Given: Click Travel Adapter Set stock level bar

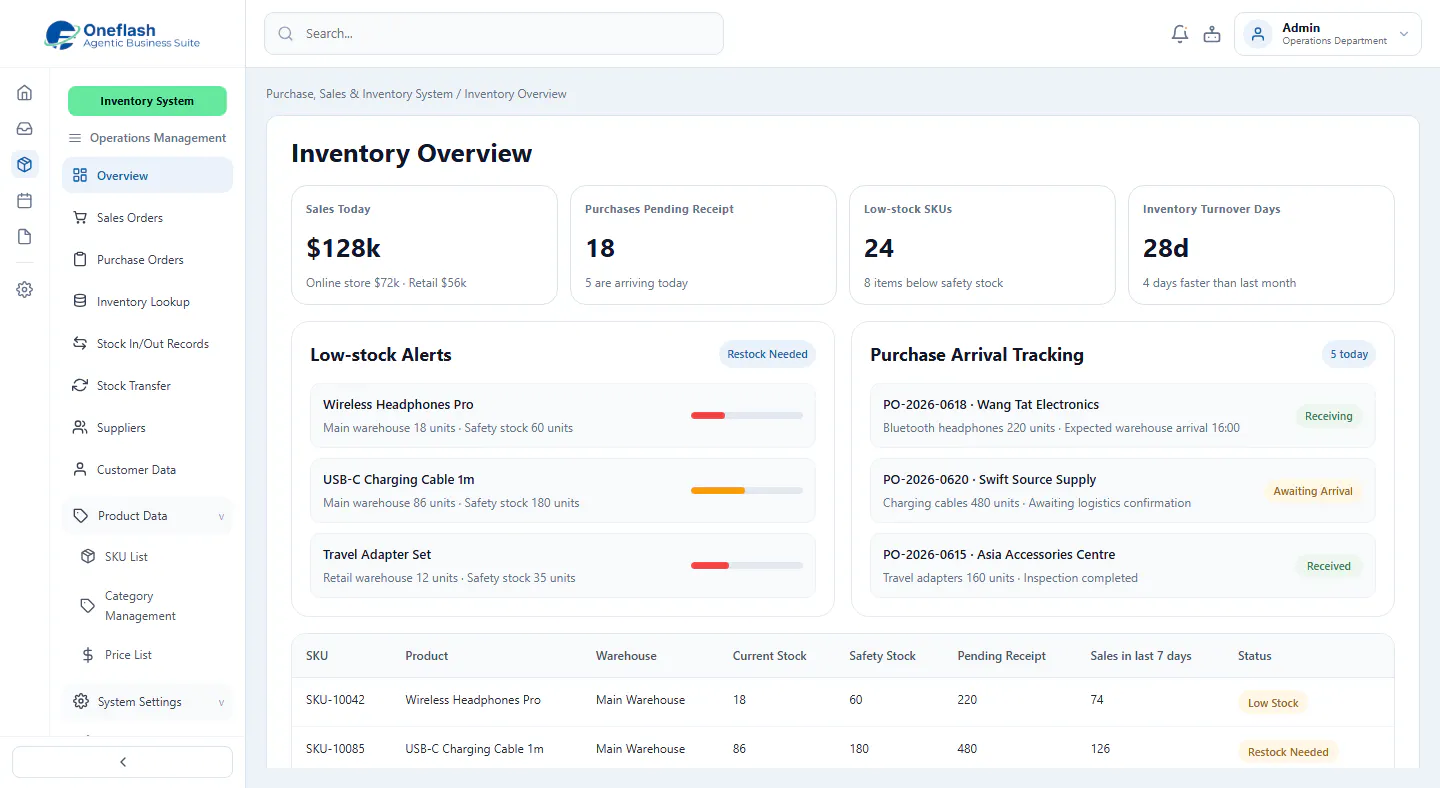Looking at the screenshot, I should [747, 565].
